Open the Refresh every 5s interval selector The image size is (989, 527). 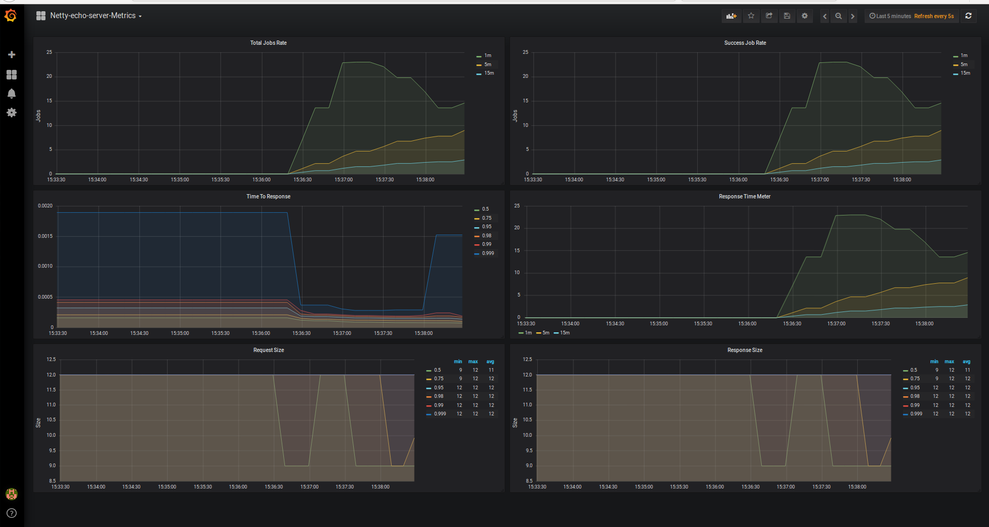tap(934, 16)
